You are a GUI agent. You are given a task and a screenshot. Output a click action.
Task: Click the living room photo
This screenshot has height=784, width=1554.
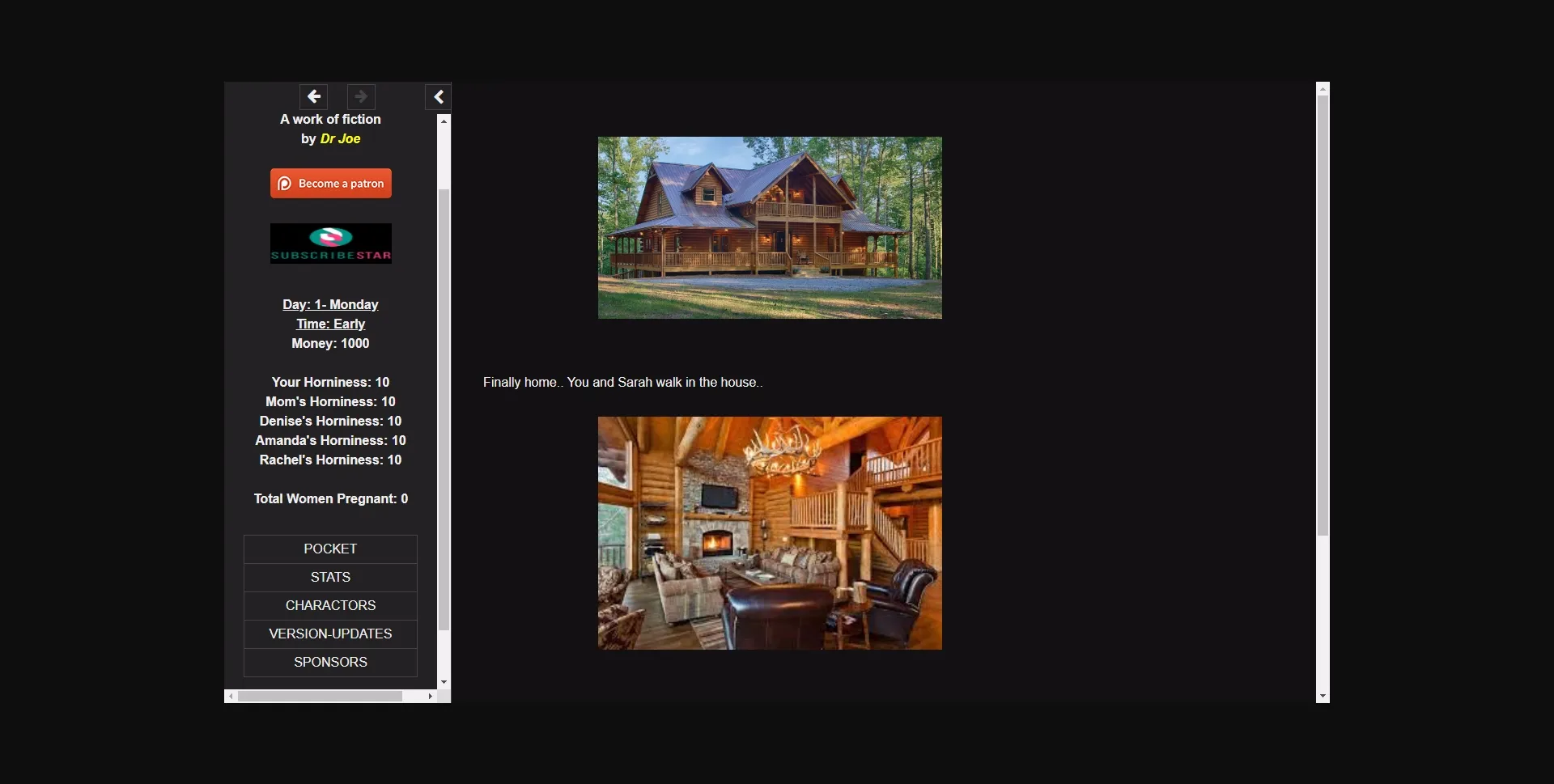point(769,532)
